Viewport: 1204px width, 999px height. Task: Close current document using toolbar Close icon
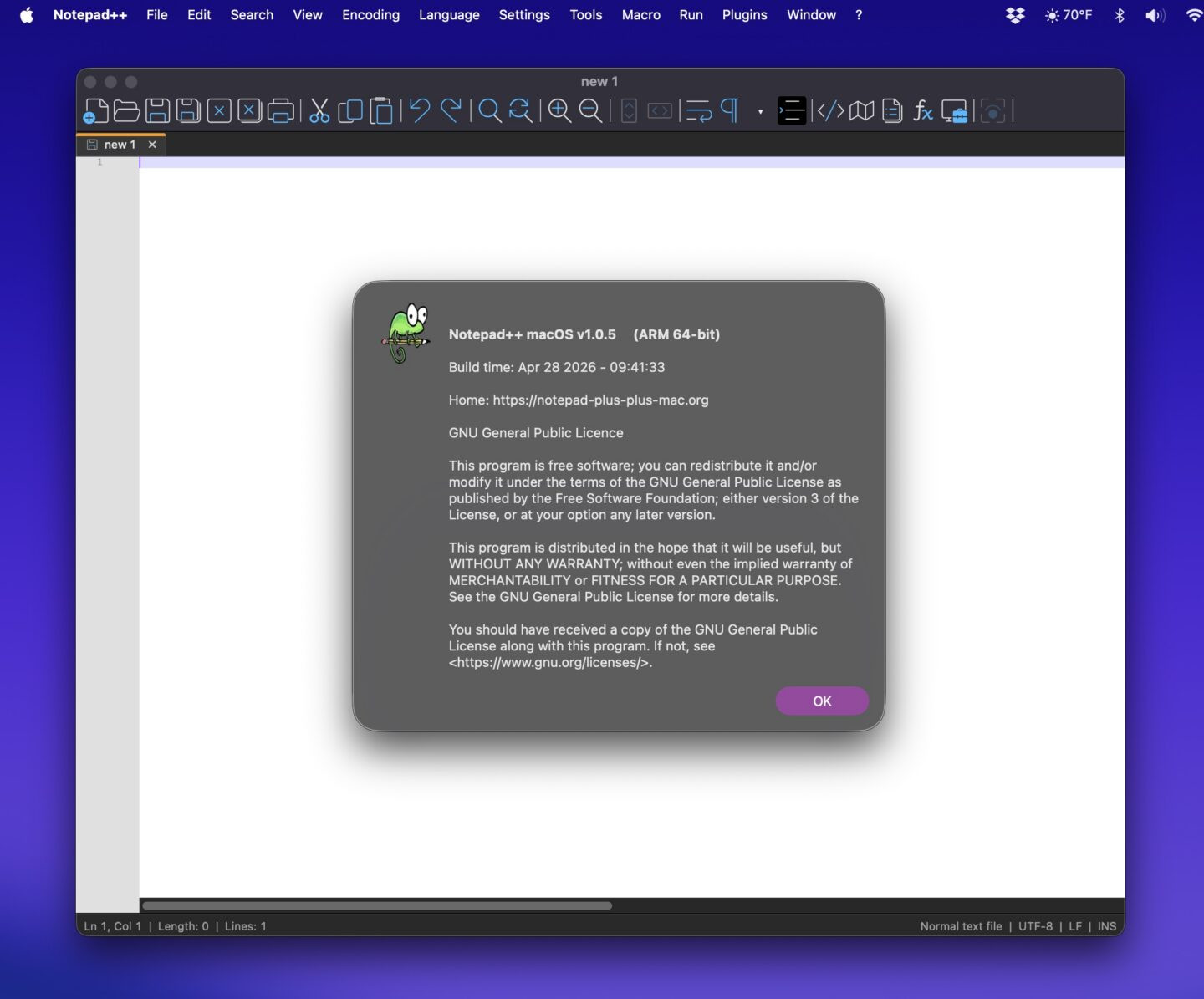point(219,111)
